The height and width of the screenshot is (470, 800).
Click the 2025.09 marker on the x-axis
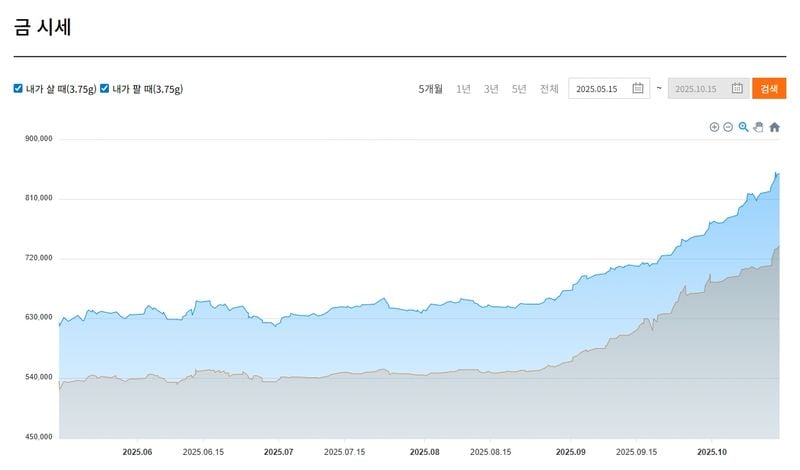point(570,451)
